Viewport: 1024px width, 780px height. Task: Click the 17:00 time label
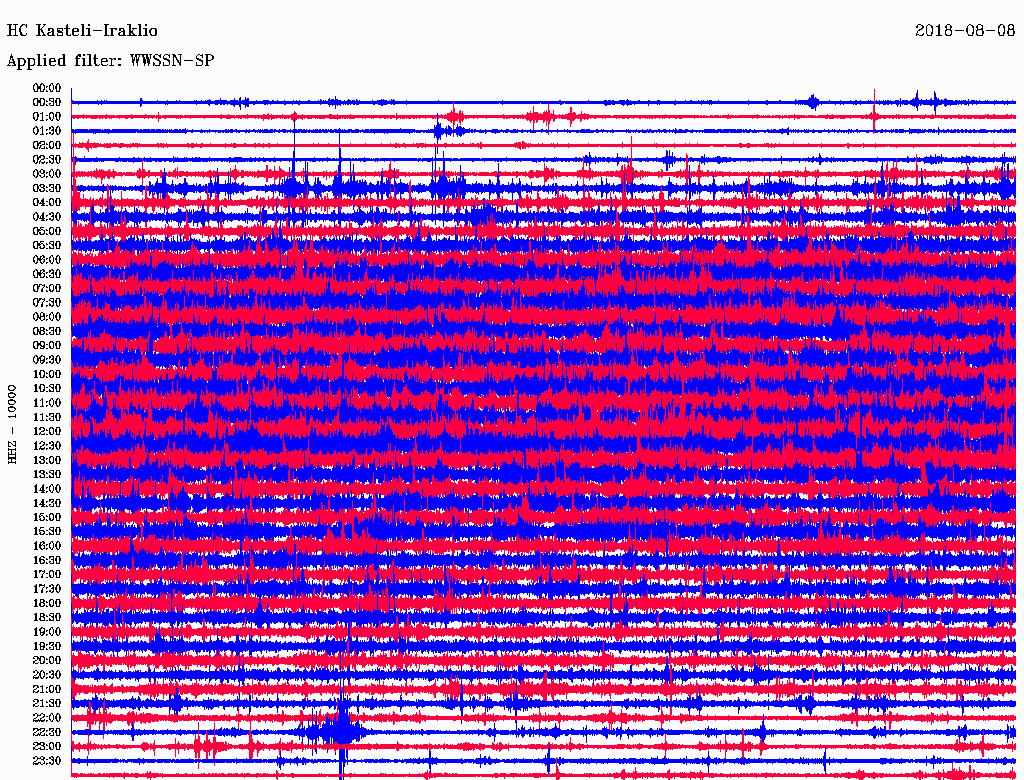click(x=47, y=575)
